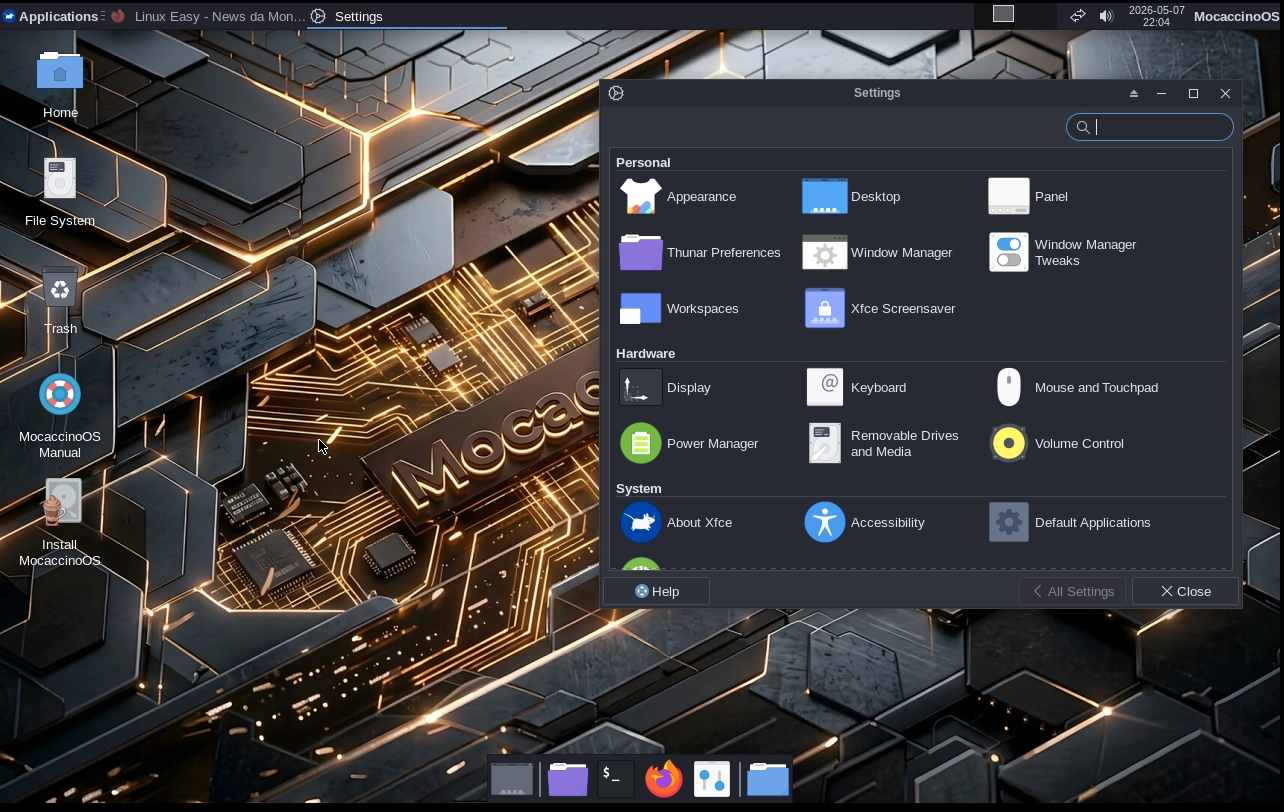Open the settings manager icon in dock
This screenshot has width=1284, height=812.
[x=711, y=778]
